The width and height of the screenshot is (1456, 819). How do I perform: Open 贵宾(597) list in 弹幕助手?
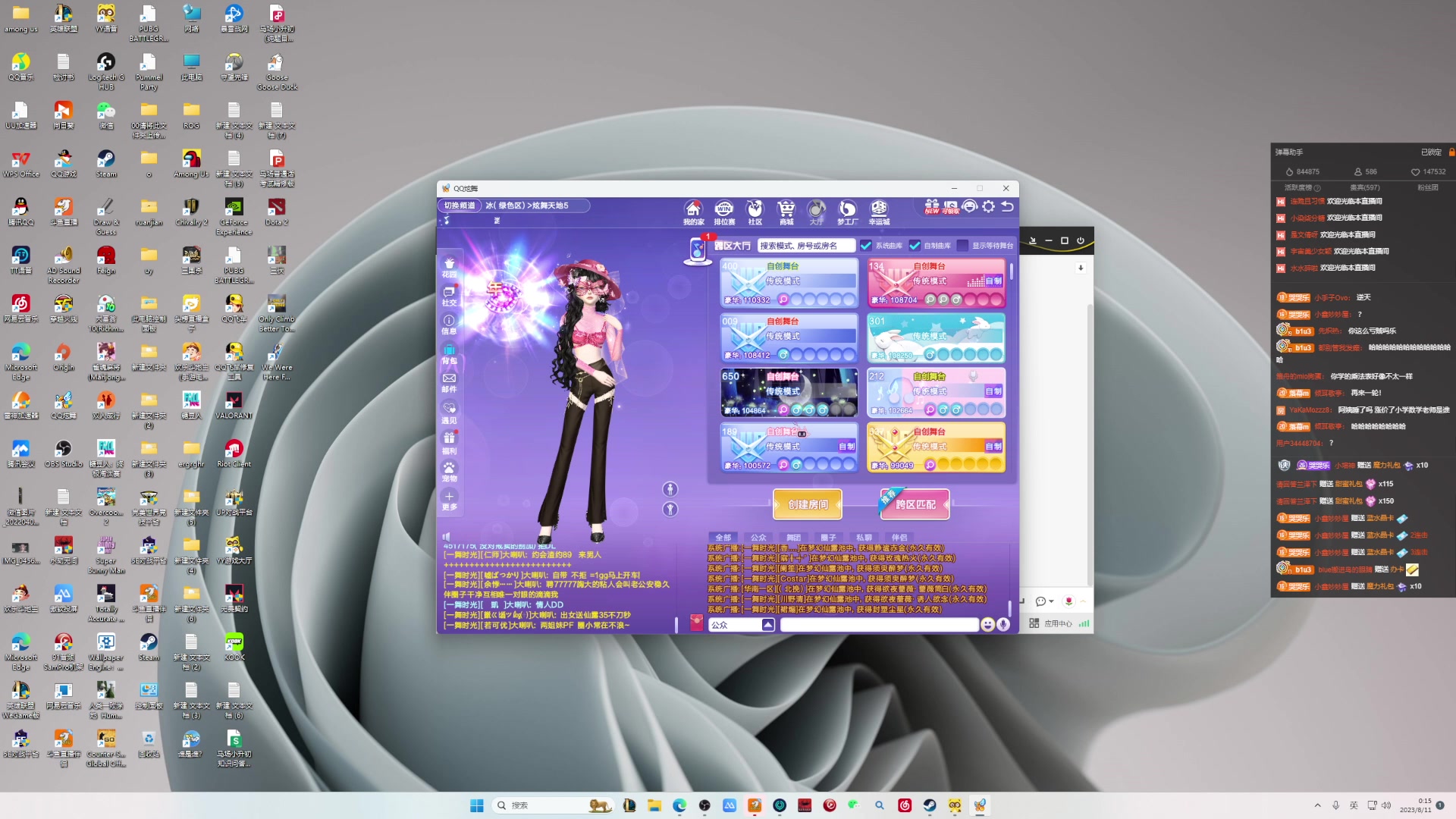click(x=1365, y=187)
